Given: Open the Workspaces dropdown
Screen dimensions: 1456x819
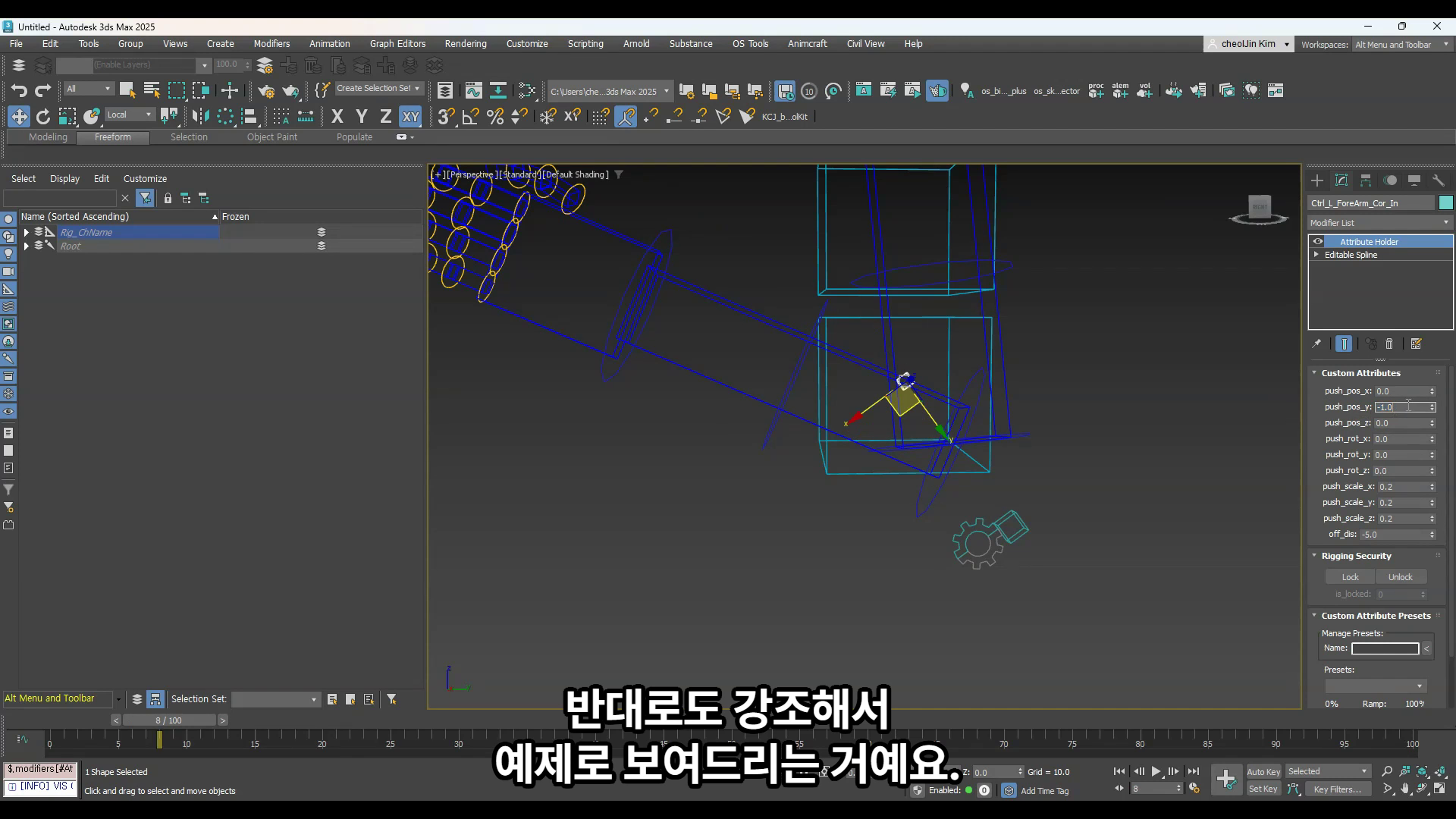Looking at the screenshot, I should 1401,45.
